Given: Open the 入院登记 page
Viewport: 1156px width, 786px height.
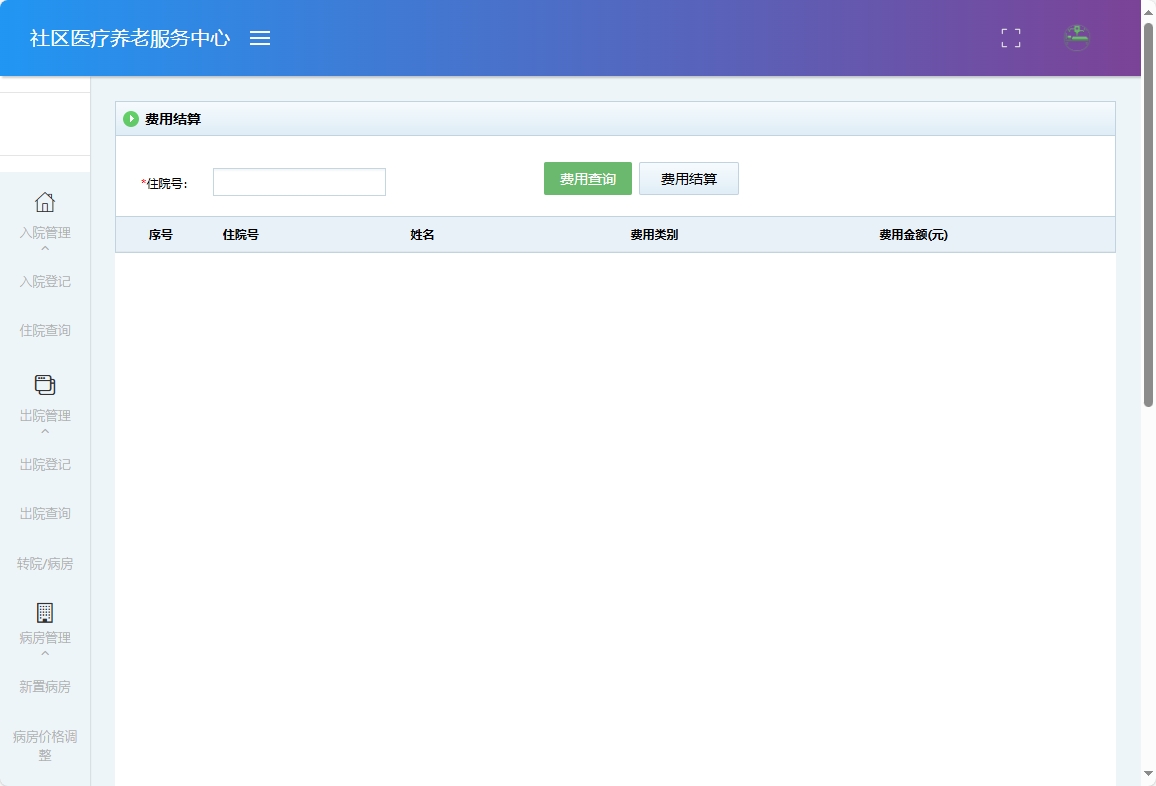Looking at the screenshot, I should pyautogui.click(x=45, y=281).
